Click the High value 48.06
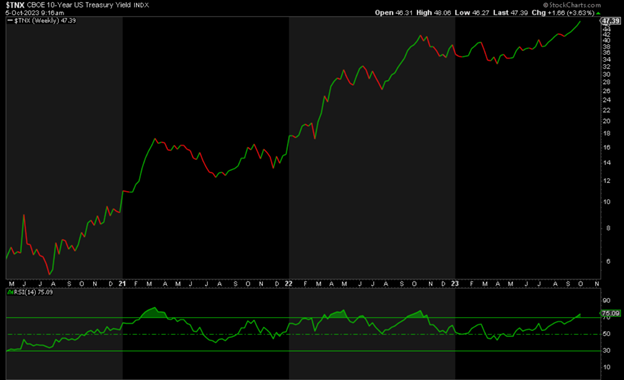Viewport: 624px width, 380px height. 442,13
